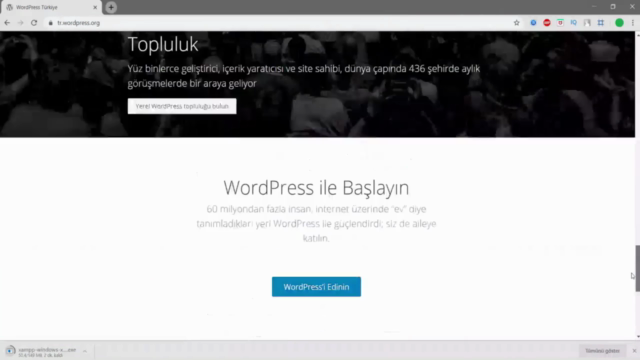Click the browser forward arrow

pos(20,23)
